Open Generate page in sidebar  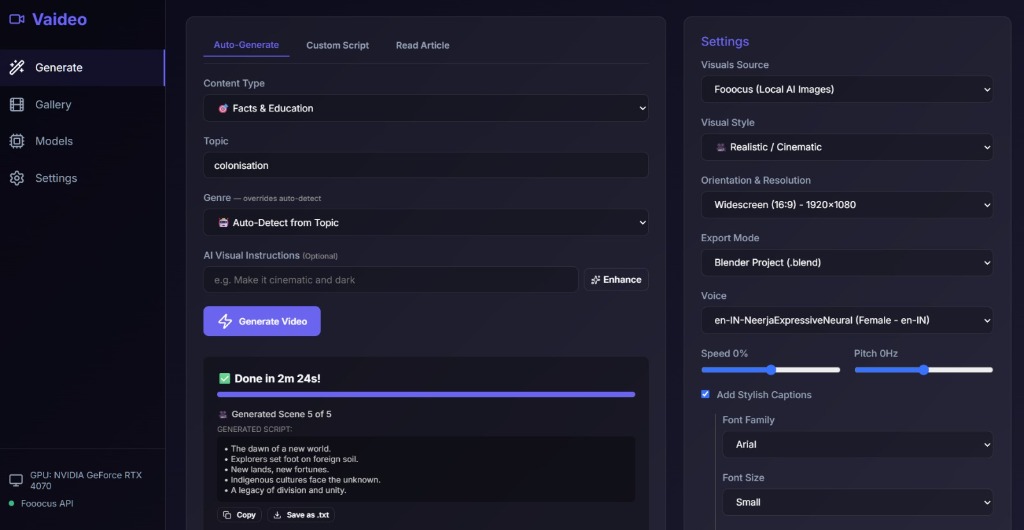[82, 67]
